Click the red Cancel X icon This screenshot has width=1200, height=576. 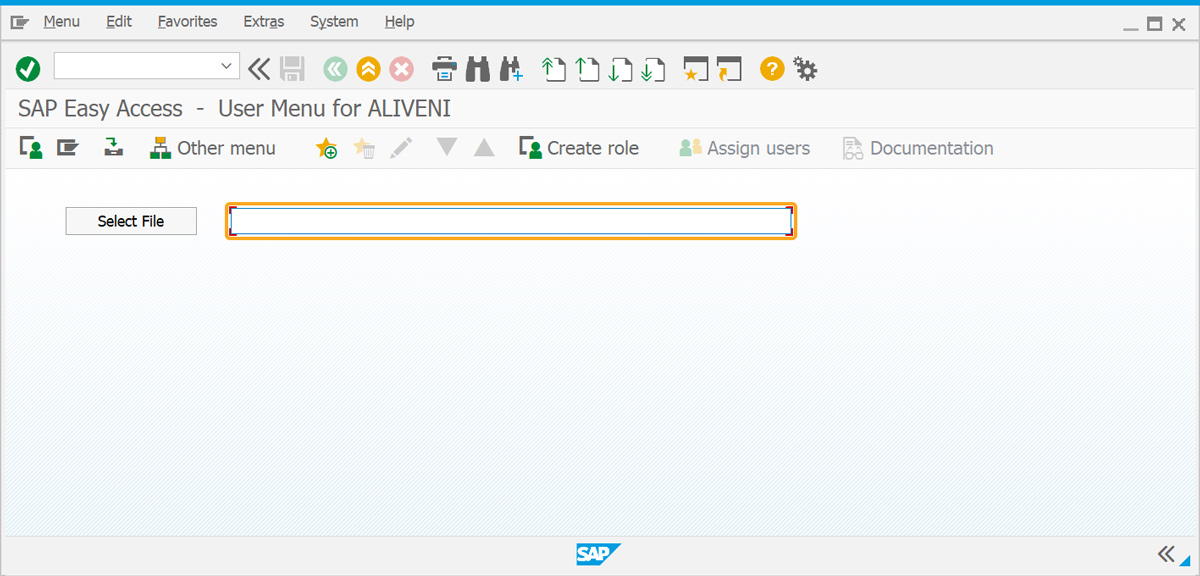(x=402, y=69)
